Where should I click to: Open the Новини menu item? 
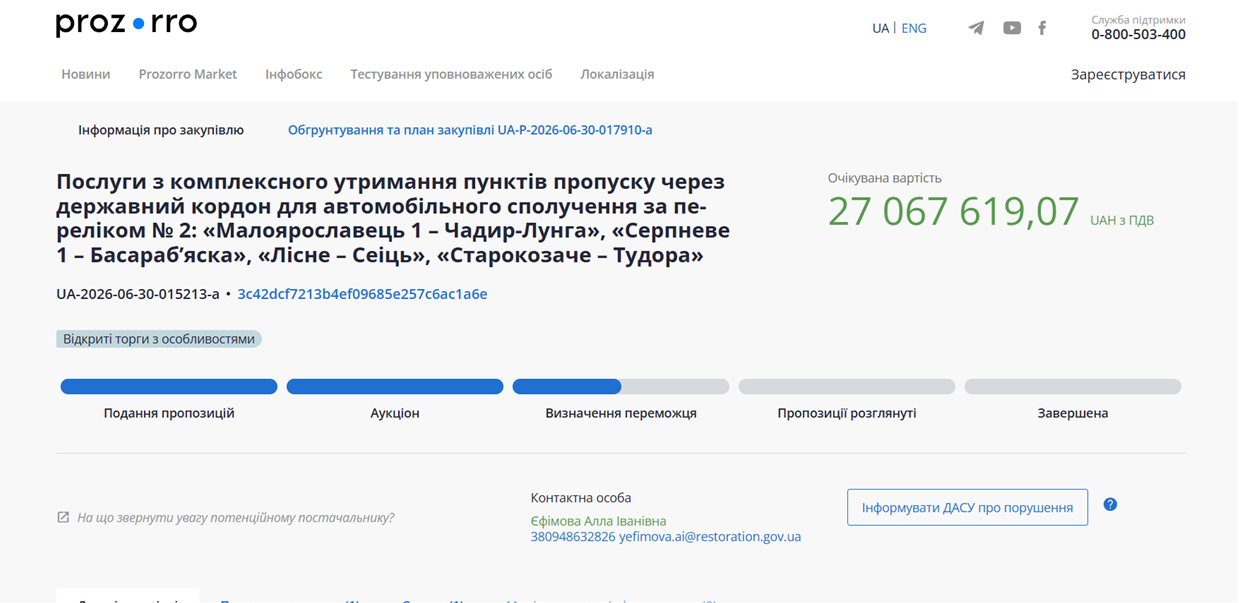click(86, 74)
